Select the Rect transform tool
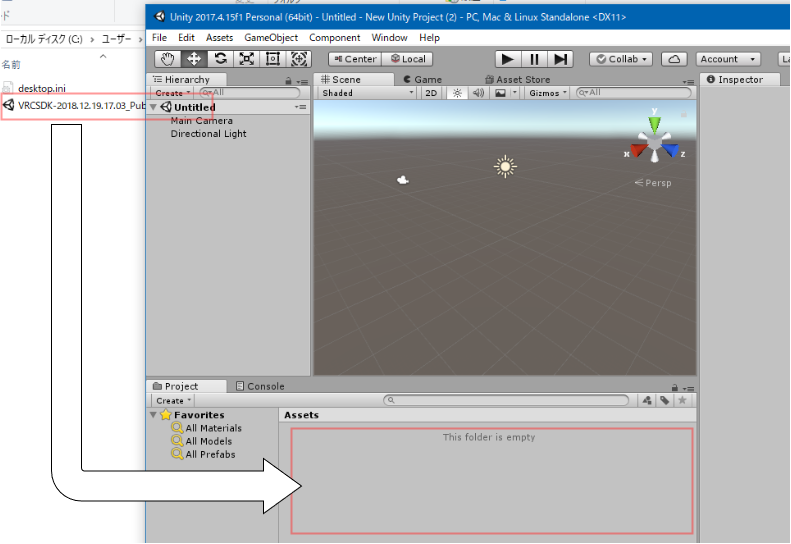Image resolution: width=791 pixels, height=544 pixels. 273,59
